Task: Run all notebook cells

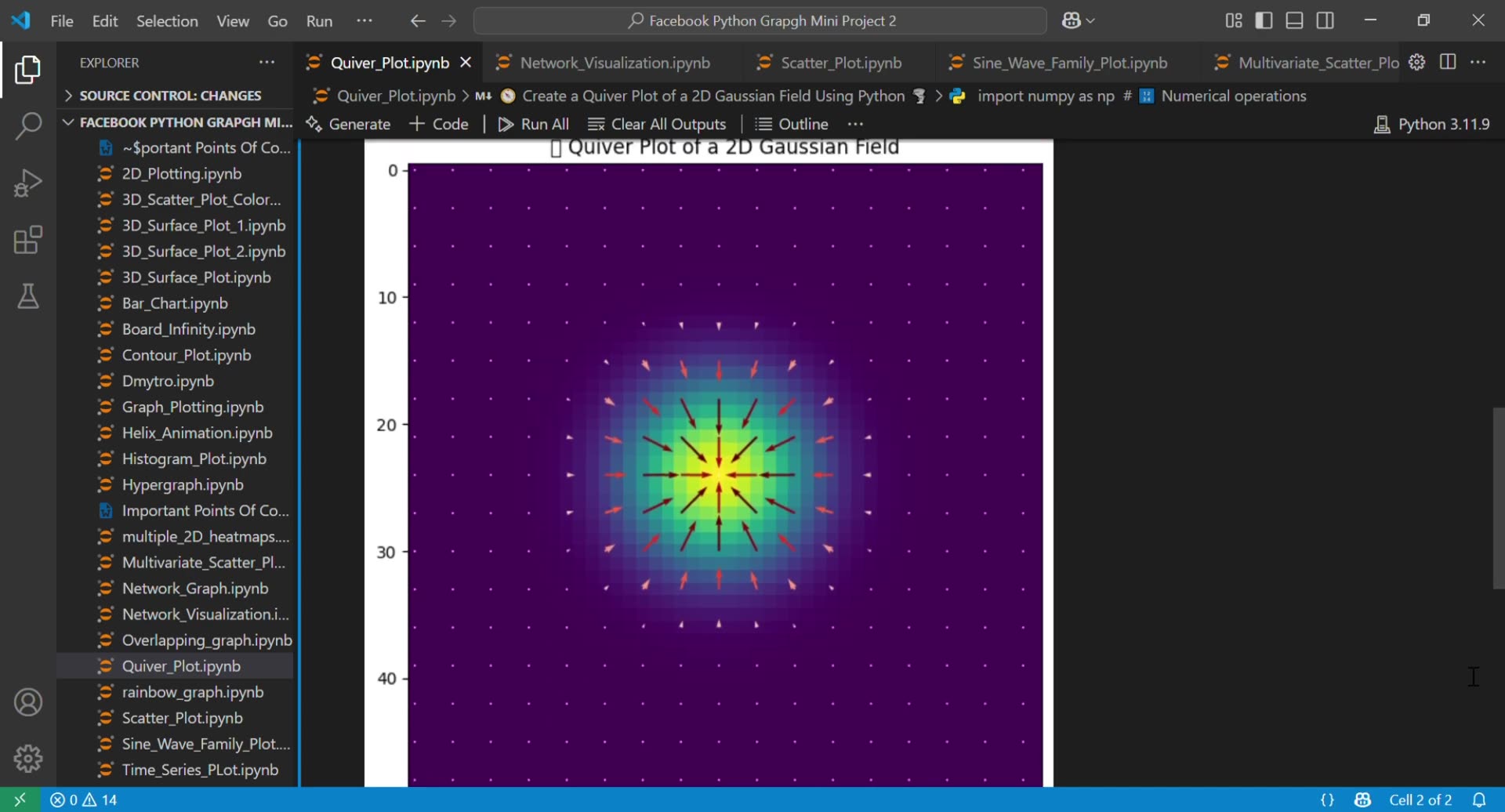Action: coord(534,124)
